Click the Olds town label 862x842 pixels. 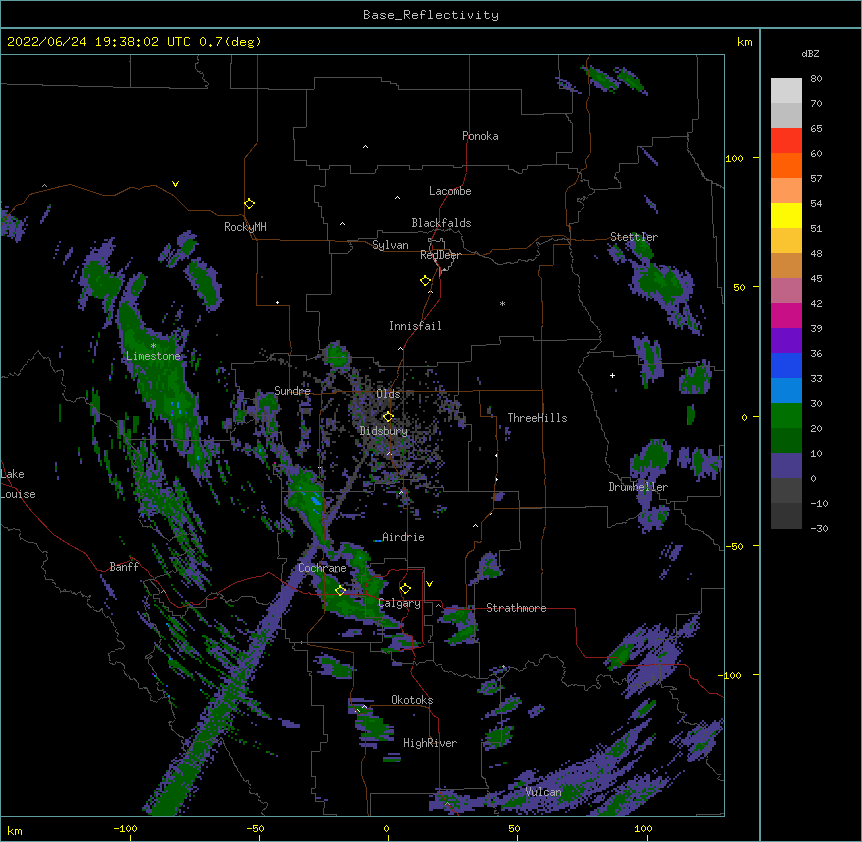point(388,394)
